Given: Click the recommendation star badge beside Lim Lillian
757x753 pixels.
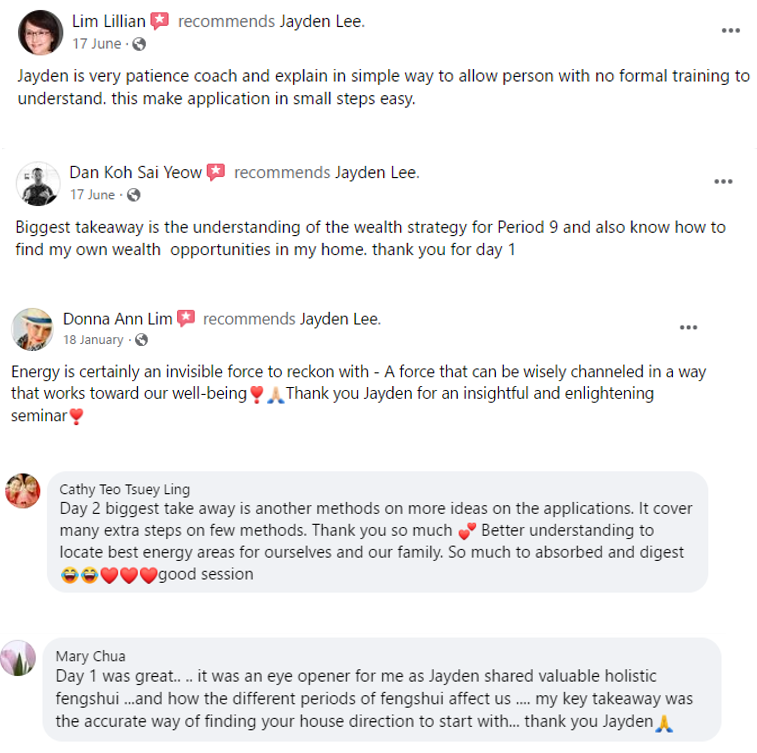Looking at the screenshot, I should click(x=160, y=21).
